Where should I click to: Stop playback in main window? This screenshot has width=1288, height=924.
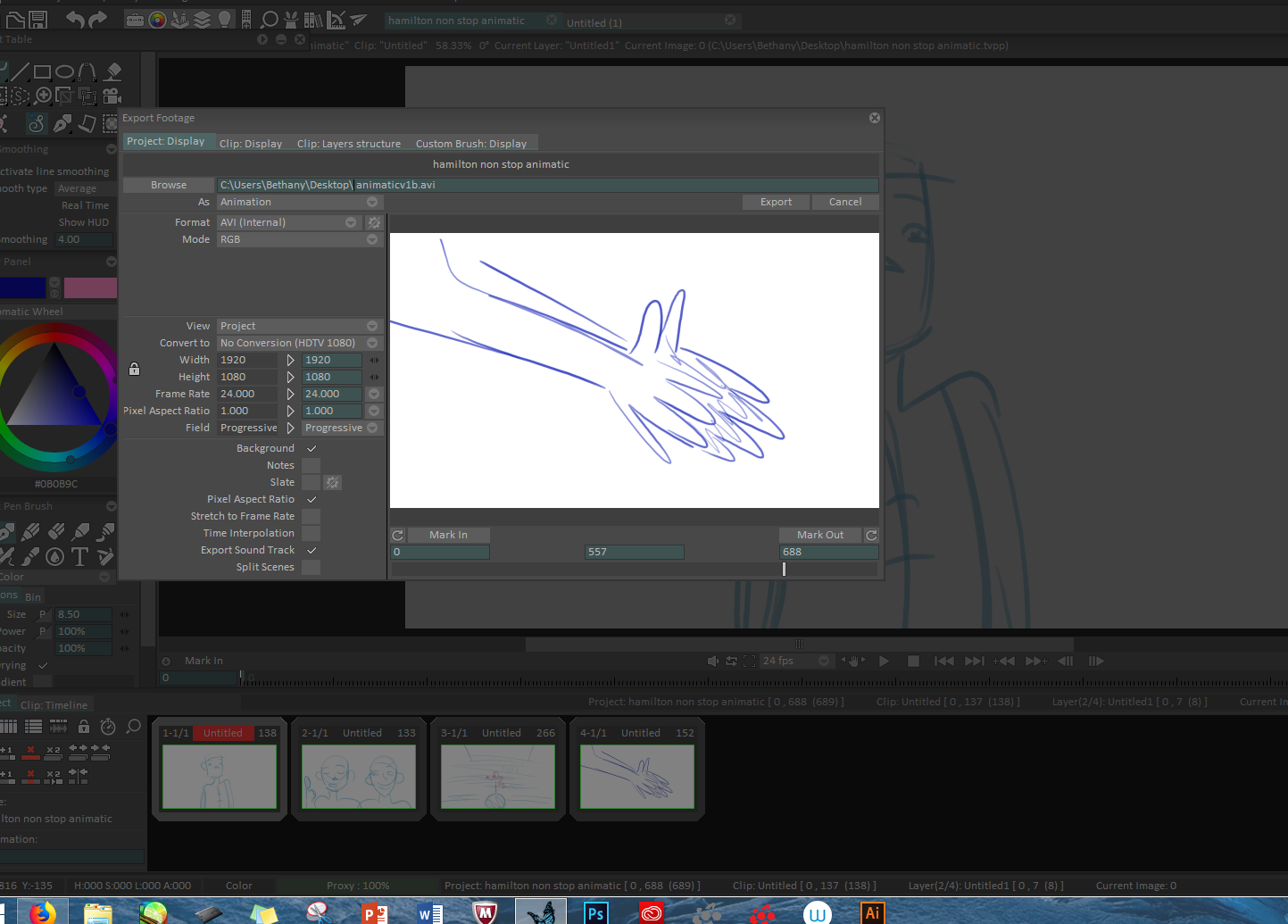click(x=913, y=661)
